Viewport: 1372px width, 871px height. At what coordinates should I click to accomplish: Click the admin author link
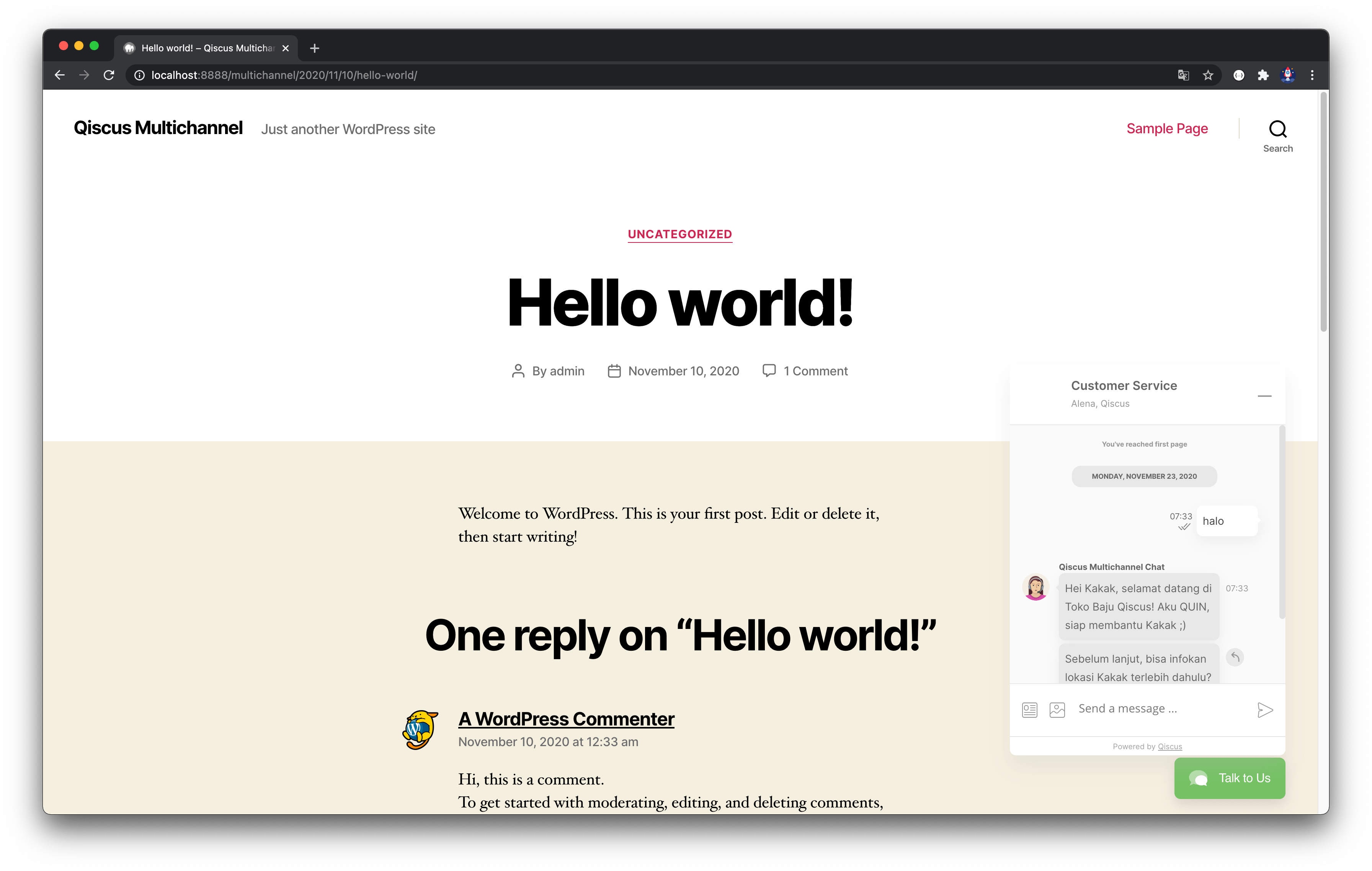coord(567,371)
